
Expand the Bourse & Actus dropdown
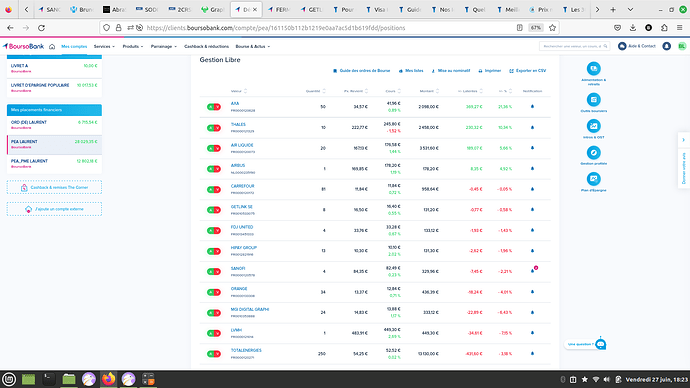click(x=253, y=46)
